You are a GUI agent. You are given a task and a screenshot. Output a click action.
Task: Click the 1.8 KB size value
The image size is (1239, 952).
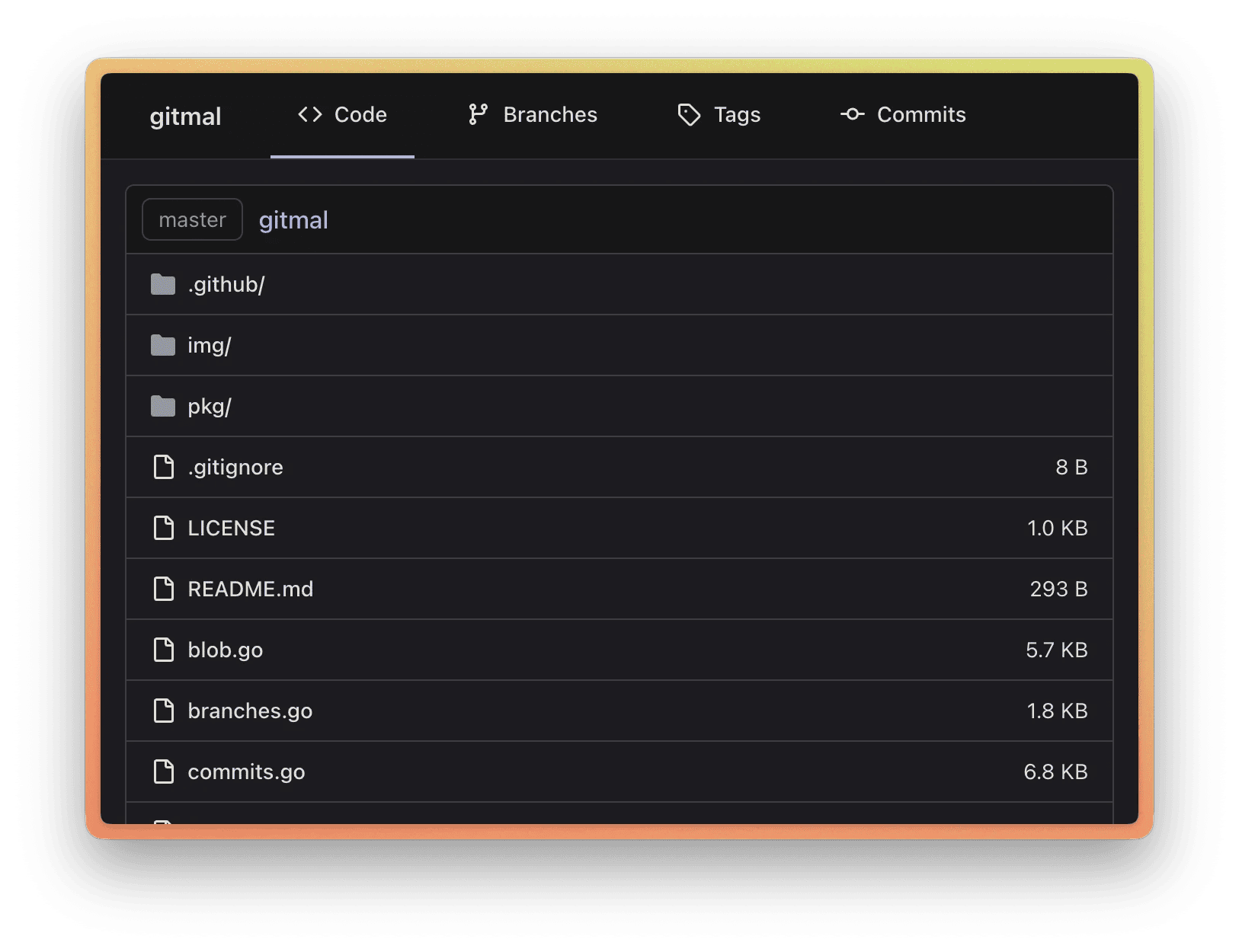[1058, 711]
